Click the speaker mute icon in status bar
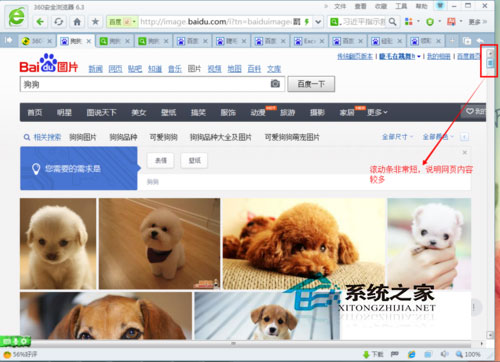The height and width of the screenshot is (362, 500). pyautogui.click(x=444, y=354)
